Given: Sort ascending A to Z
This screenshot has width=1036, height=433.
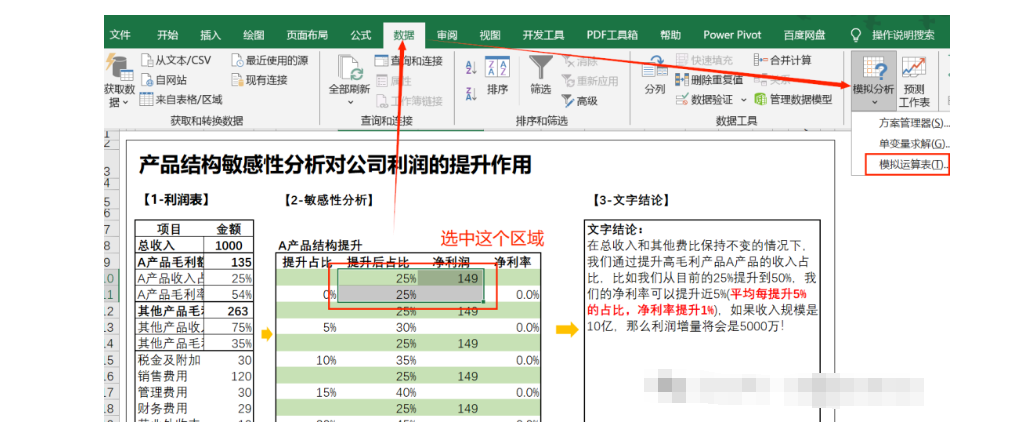Looking at the screenshot, I should click(x=471, y=67).
